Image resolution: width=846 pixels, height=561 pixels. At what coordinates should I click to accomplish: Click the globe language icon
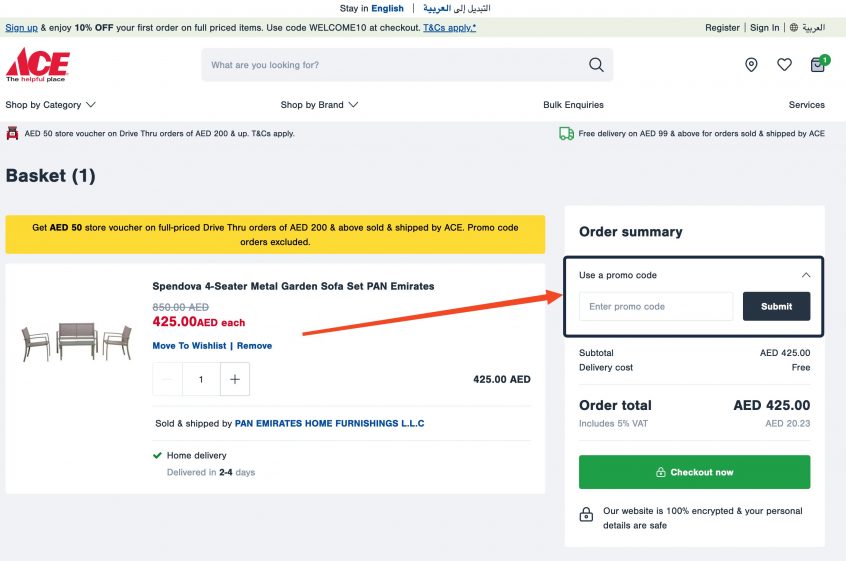pos(794,28)
